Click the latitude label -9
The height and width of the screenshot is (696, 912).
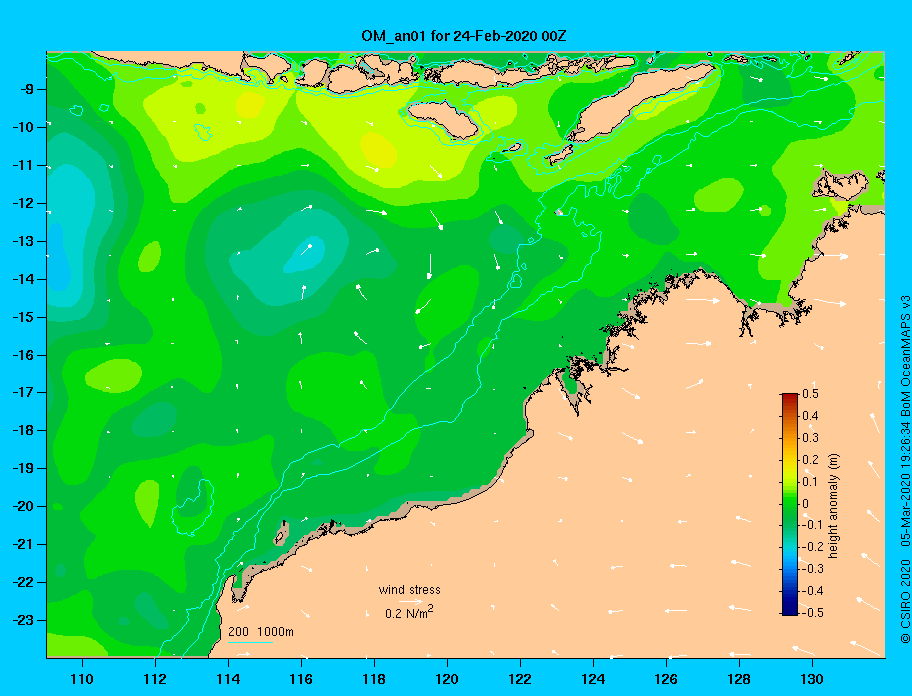click(x=27, y=90)
